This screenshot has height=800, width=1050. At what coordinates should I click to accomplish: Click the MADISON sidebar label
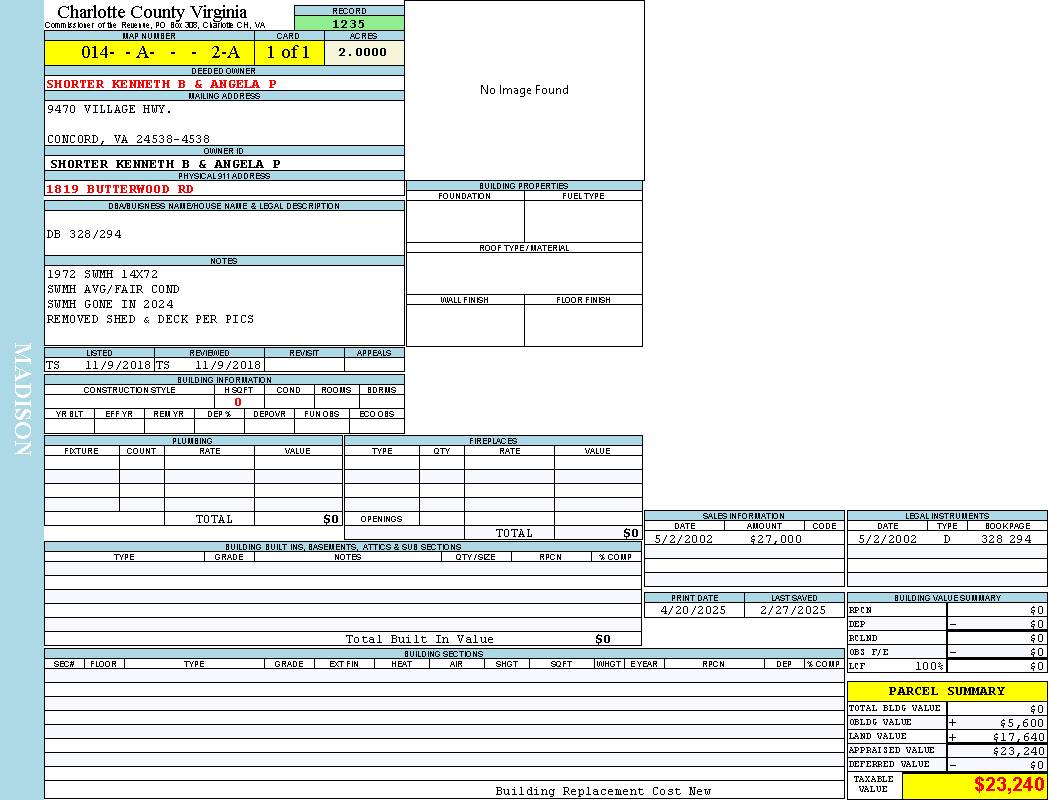tap(22, 400)
